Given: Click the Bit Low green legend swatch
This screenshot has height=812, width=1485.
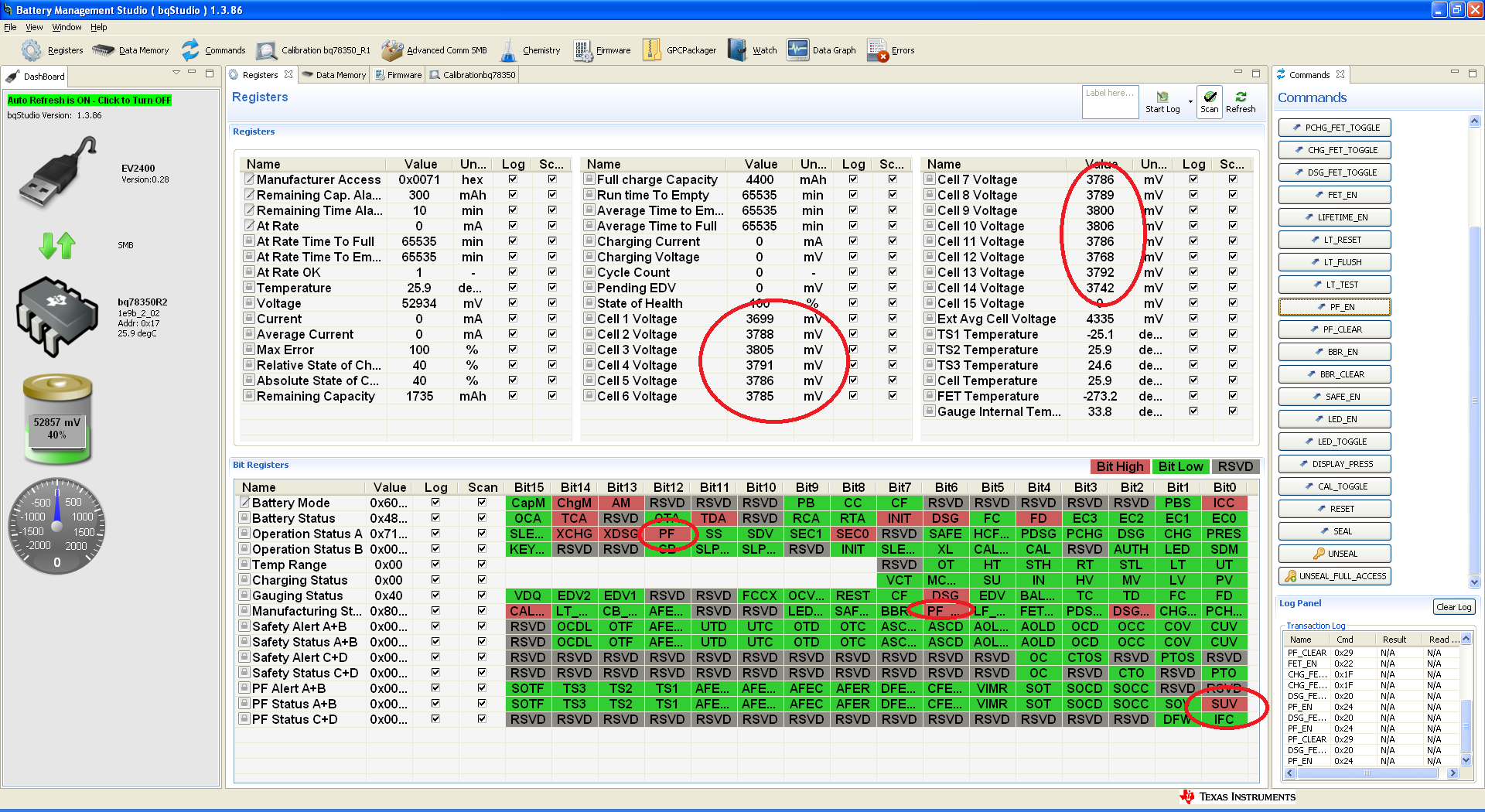Looking at the screenshot, I should 1181,466.
